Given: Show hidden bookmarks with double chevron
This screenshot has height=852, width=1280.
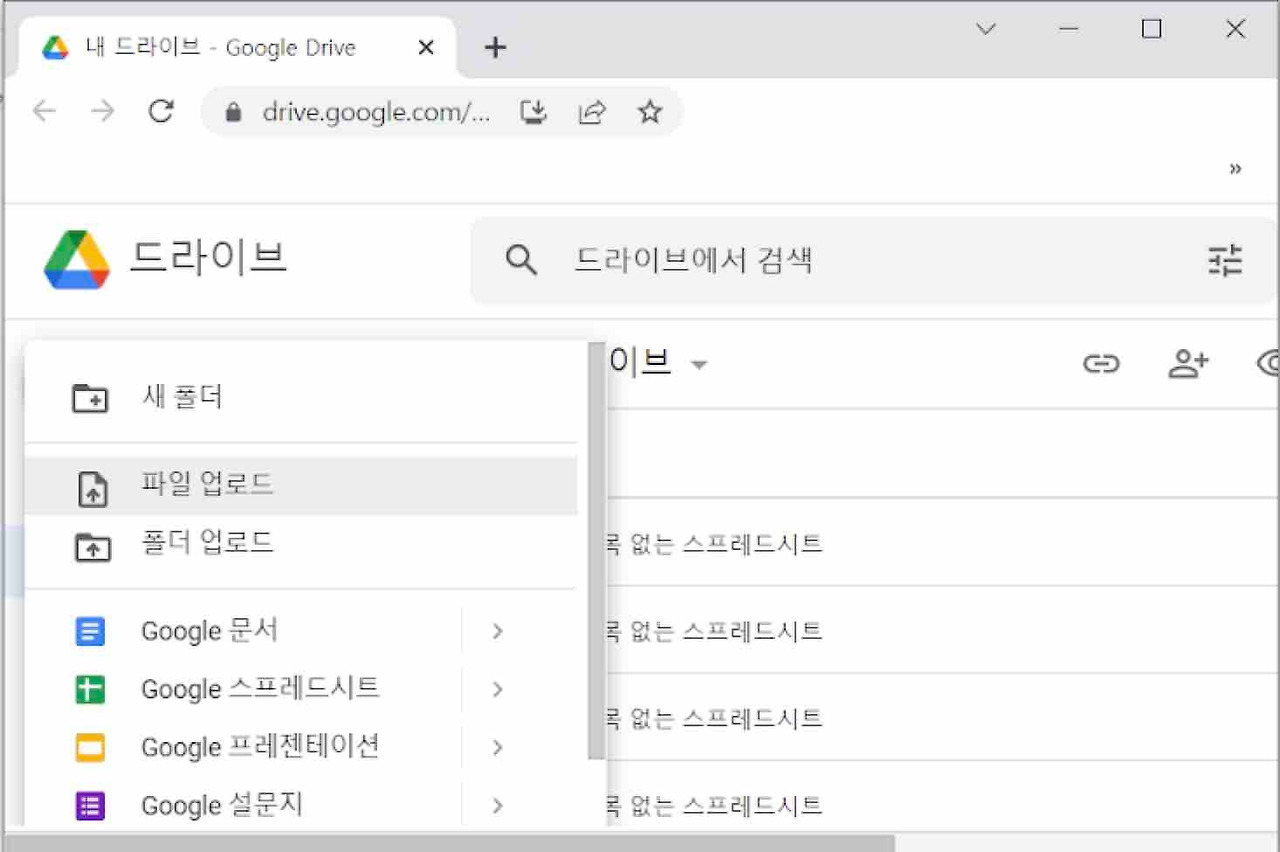Looking at the screenshot, I should [x=1235, y=168].
